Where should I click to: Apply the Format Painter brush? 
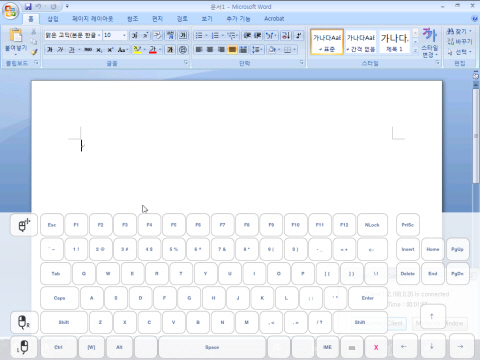pos(34,52)
